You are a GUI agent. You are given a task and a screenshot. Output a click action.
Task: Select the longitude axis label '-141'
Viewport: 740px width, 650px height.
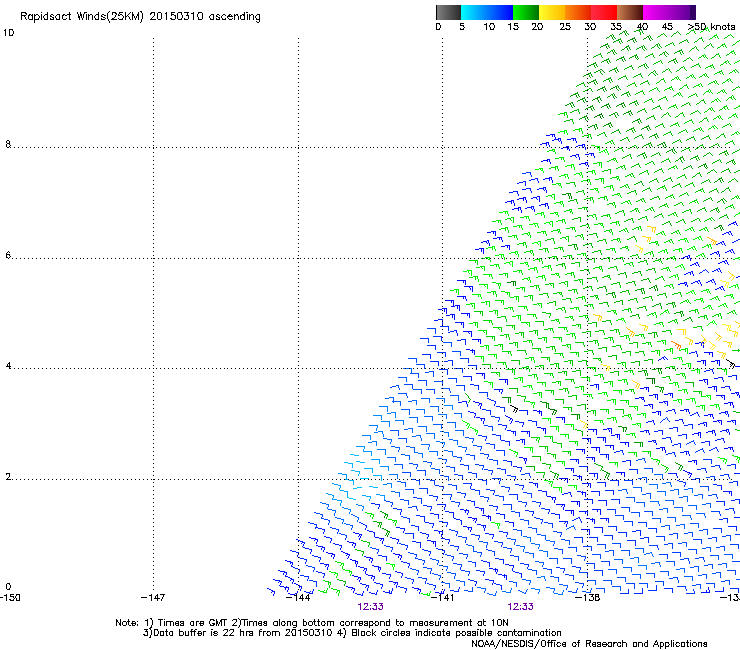click(443, 598)
